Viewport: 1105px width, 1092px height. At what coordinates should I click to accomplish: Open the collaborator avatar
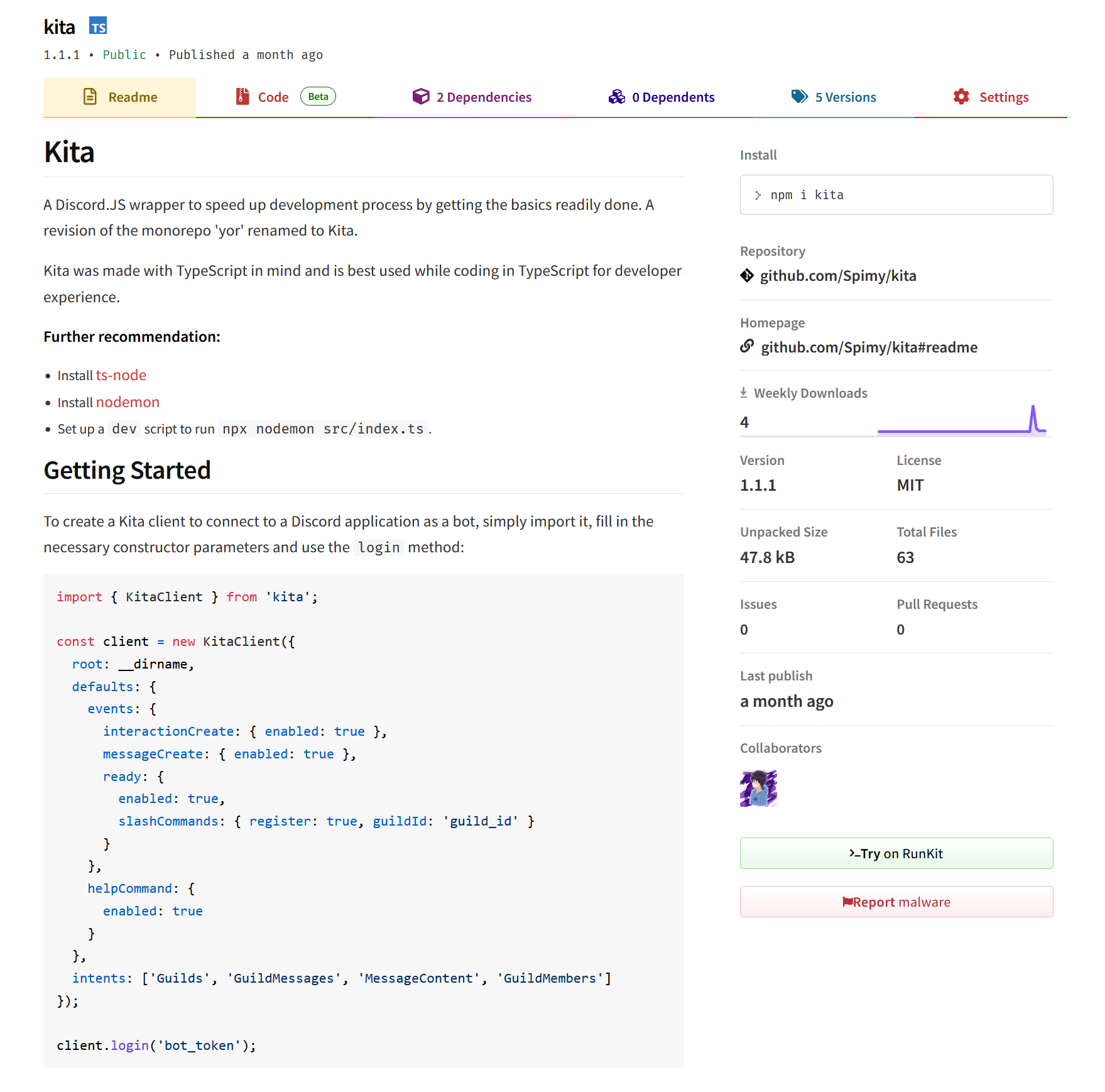coord(758,788)
